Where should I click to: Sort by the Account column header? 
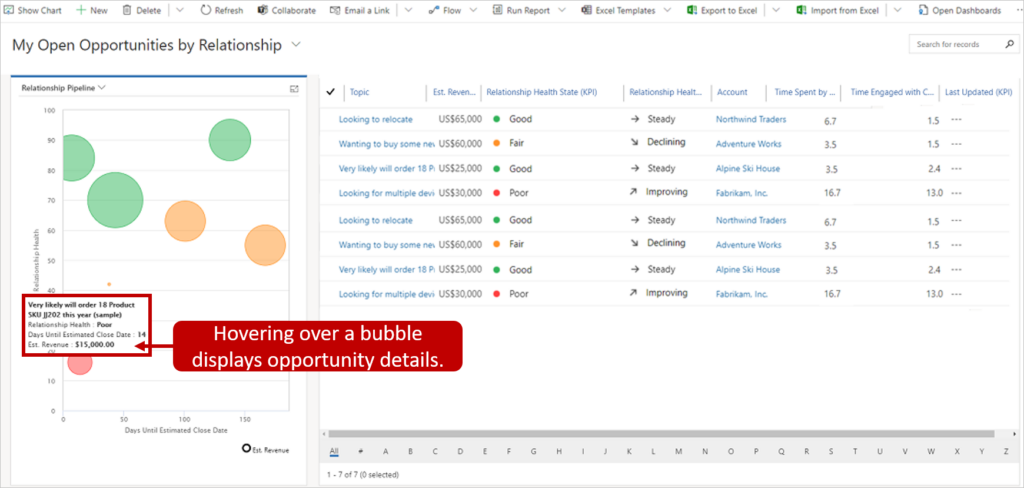click(732, 92)
